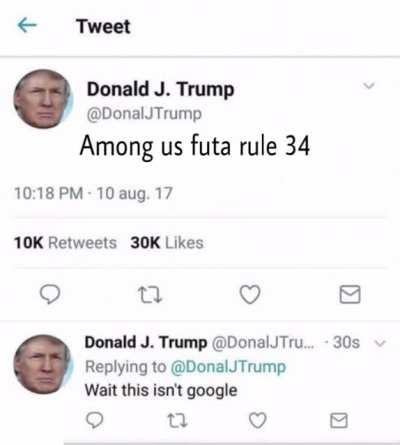Screen dimensions: 400x445
Task: Retweet the 'Wait this isn't google' reply
Action: [x=177, y=421]
